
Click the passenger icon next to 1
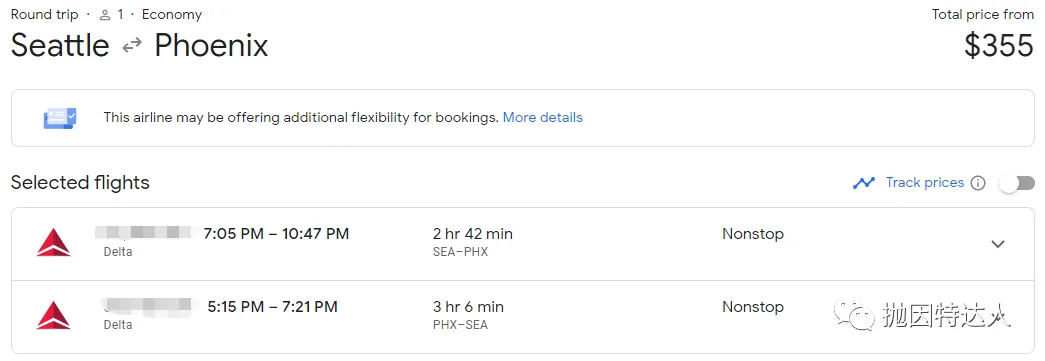pyautogui.click(x=104, y=15)
